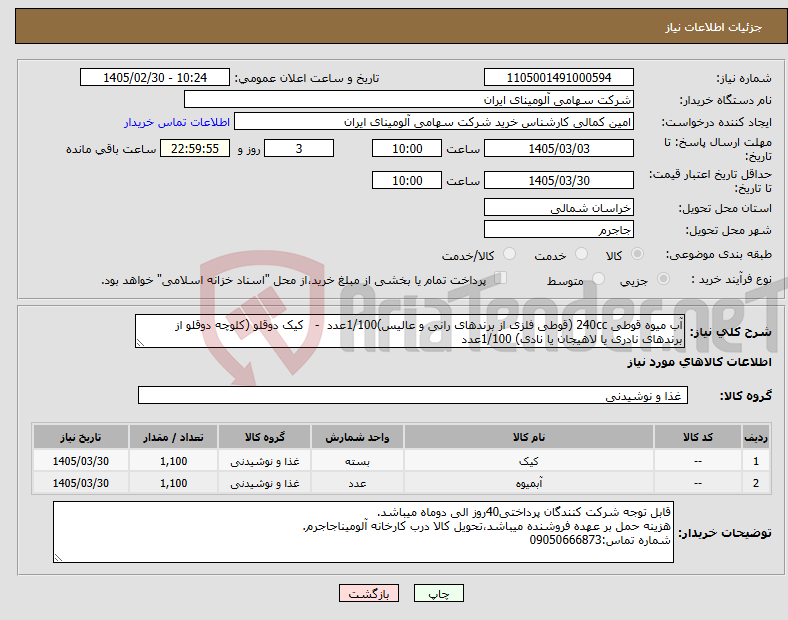Toggle the اسناد خزانه اسلامی payment checkbox
The width and height of the screenshot is (788, 620).
click(x=501, y=277)
